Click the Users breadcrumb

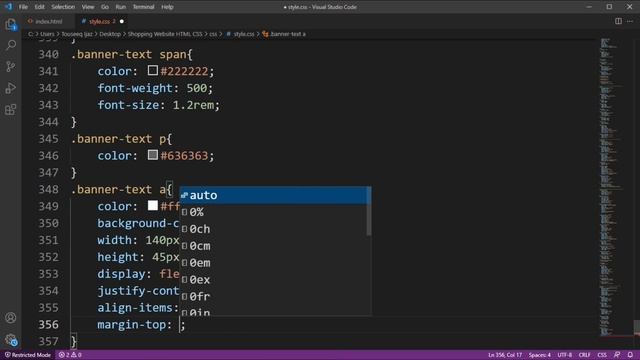coord(47,34)
